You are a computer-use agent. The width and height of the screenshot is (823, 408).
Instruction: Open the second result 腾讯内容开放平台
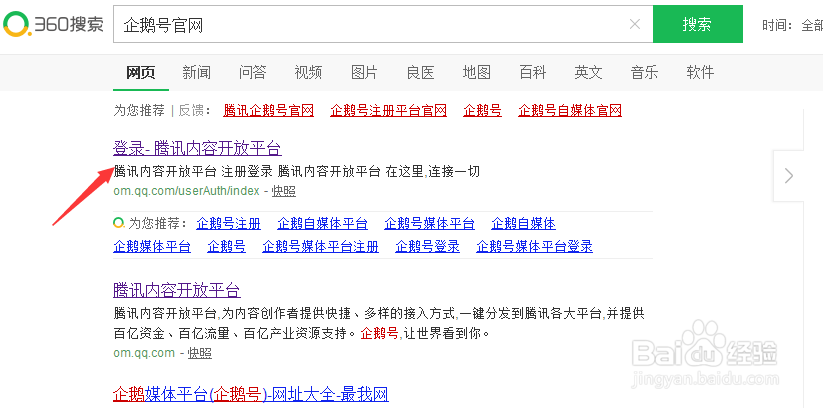177,290
